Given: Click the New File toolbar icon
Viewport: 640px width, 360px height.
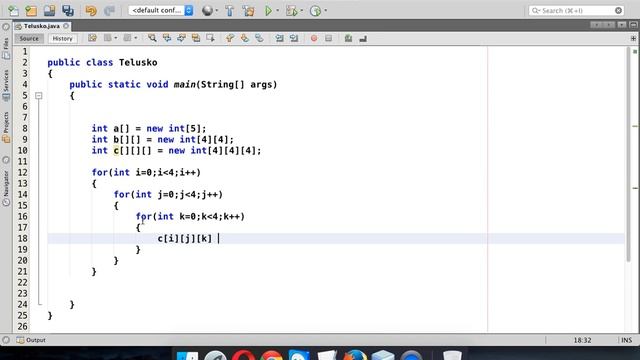Looking at the screenshot, I should [13, 11].
